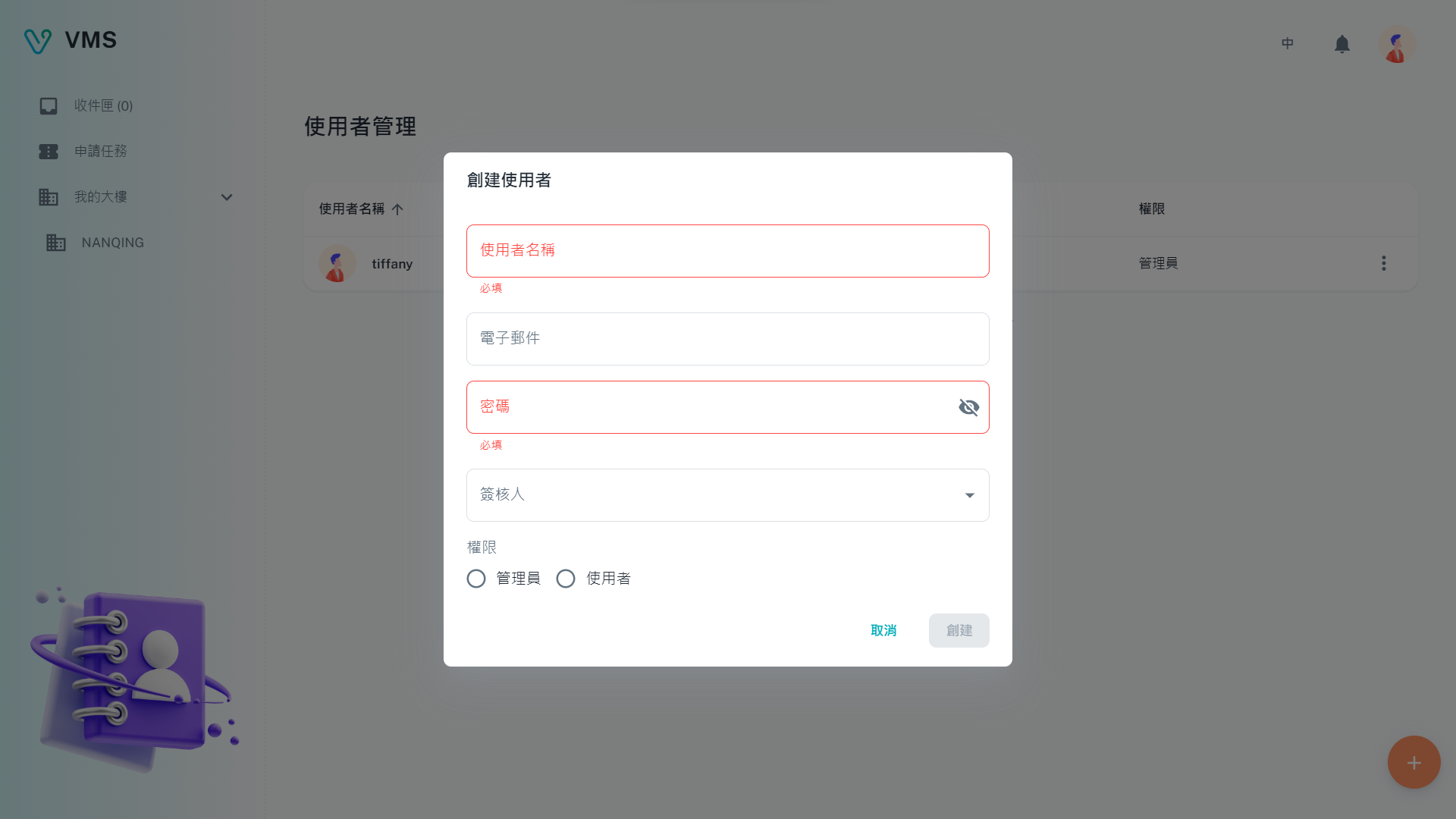This screenshot has width=1456, height=819.
Task: Click the language switch 中 icon
Action: [x=1287, y=44]
